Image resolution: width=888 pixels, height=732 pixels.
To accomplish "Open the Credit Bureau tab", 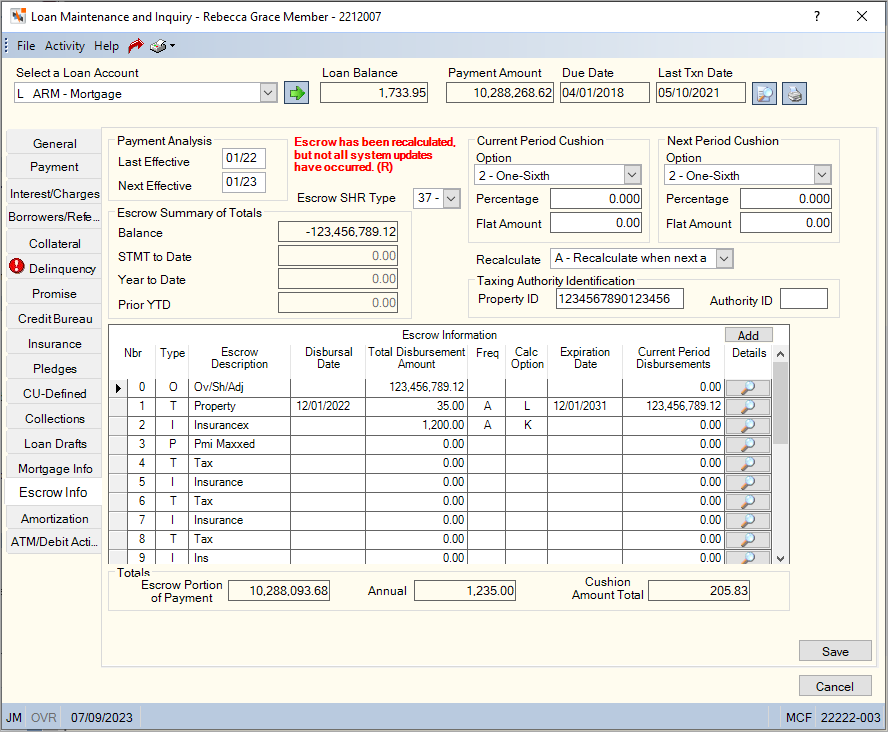I will click(x=54, y=319).
